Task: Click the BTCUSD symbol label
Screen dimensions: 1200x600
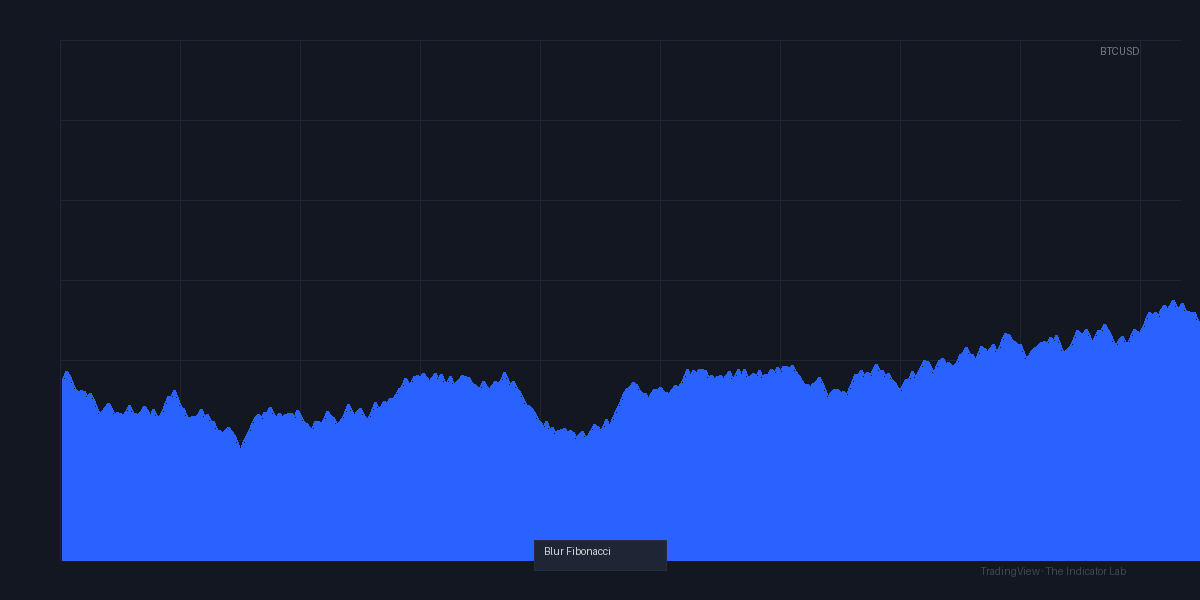Action: [1119, 51]
